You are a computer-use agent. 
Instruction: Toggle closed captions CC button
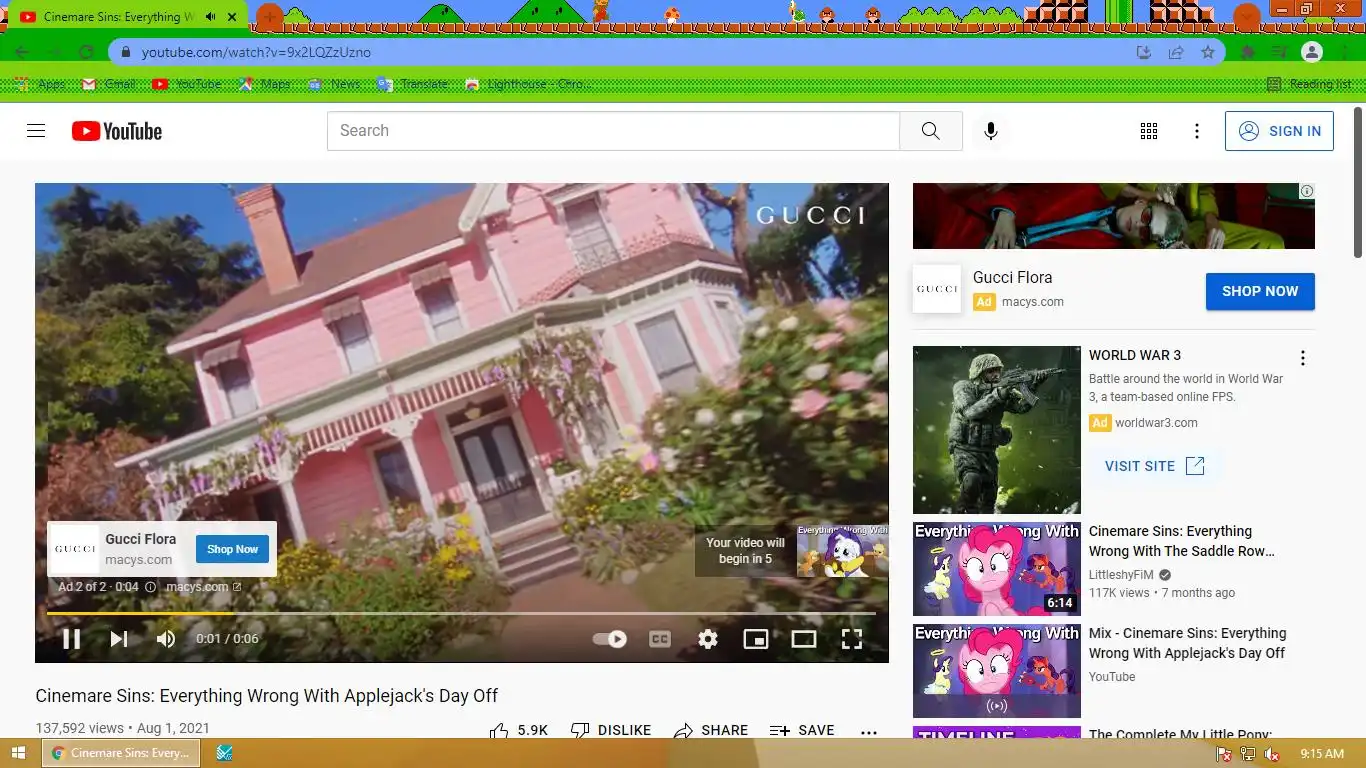click(660, 639)
